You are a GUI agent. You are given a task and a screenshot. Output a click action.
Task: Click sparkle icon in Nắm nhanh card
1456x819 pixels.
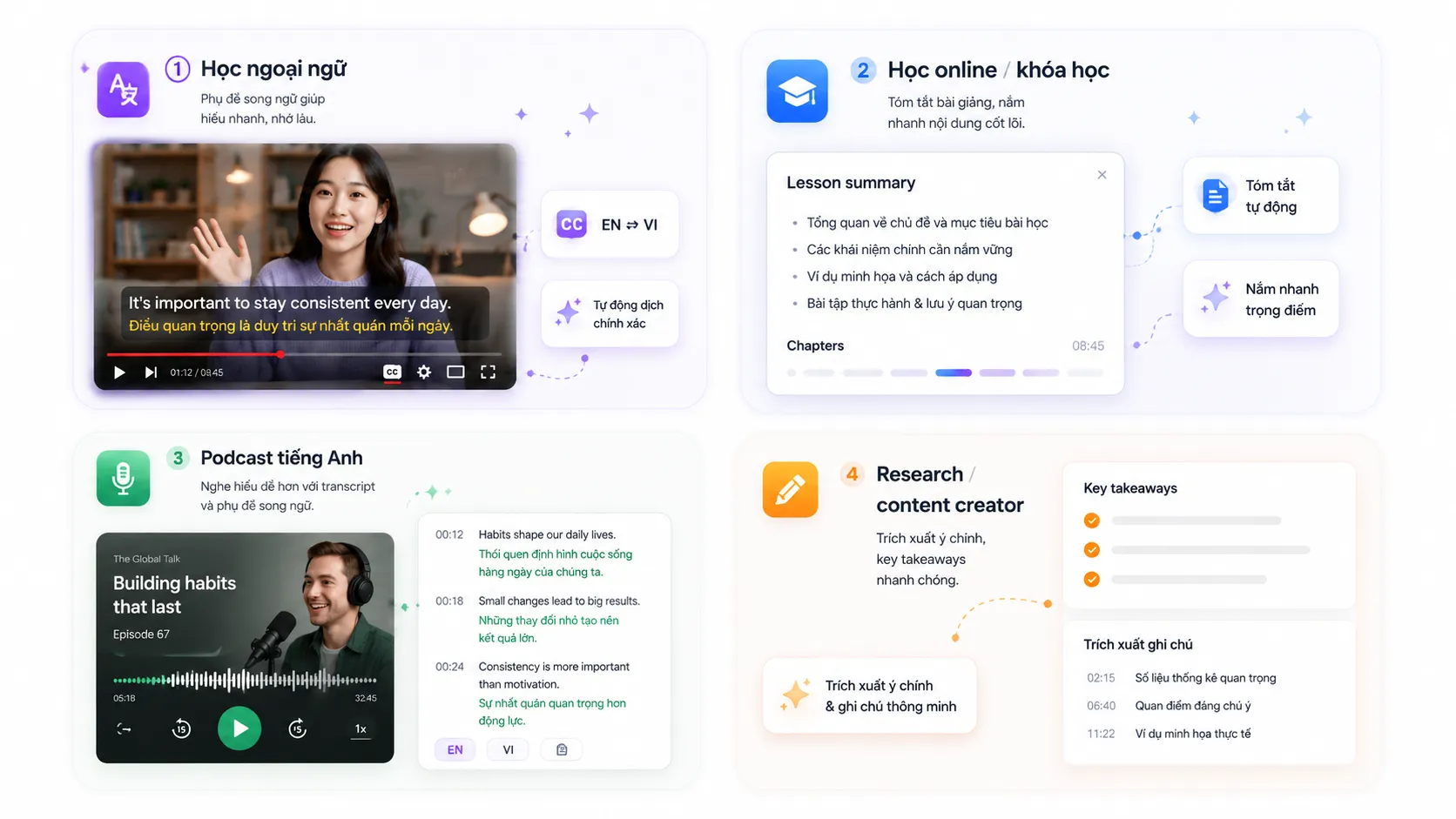[1216, 298]
